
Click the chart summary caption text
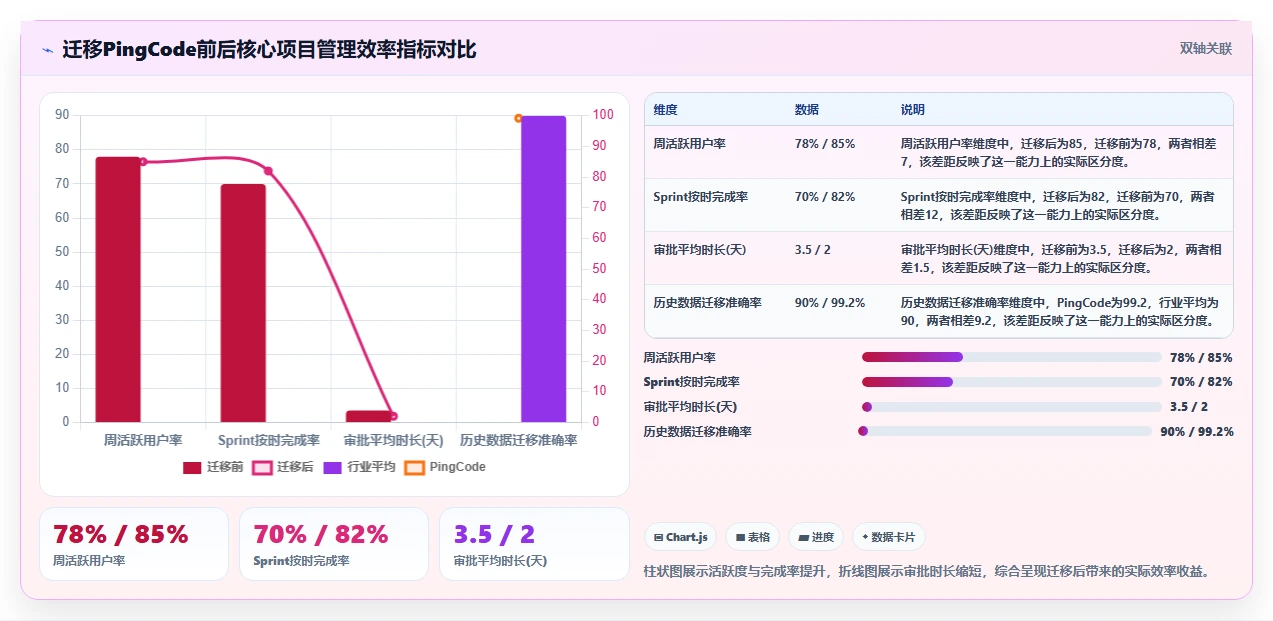click(x=927, y=571)
